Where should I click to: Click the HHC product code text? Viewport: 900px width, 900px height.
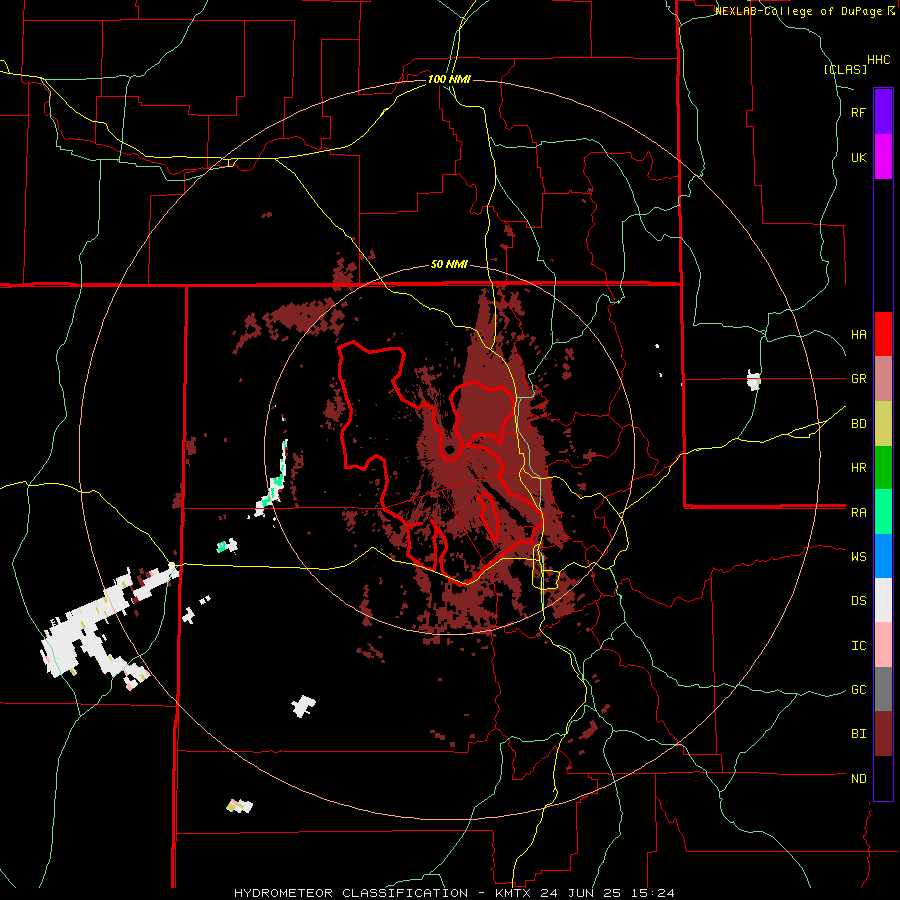[878, 60]
